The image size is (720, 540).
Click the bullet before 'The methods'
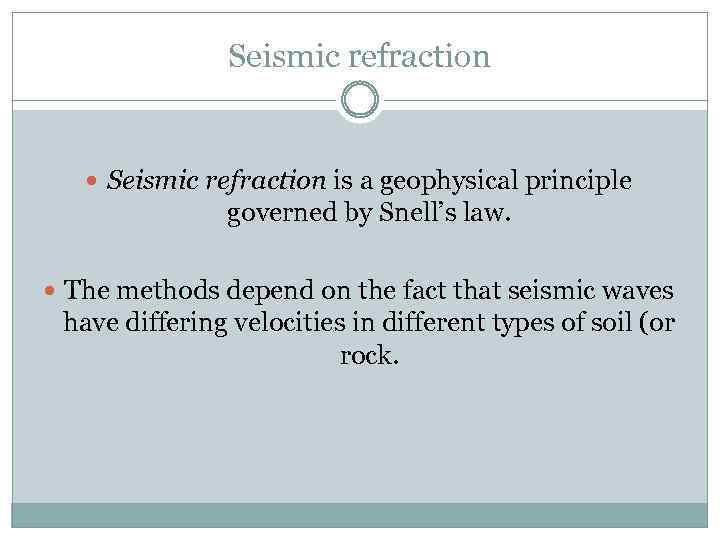click(51, 292)
